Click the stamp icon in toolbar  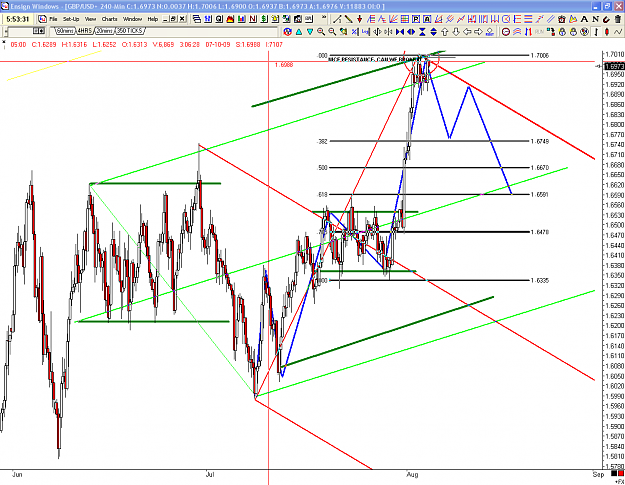tap(490, 31)
